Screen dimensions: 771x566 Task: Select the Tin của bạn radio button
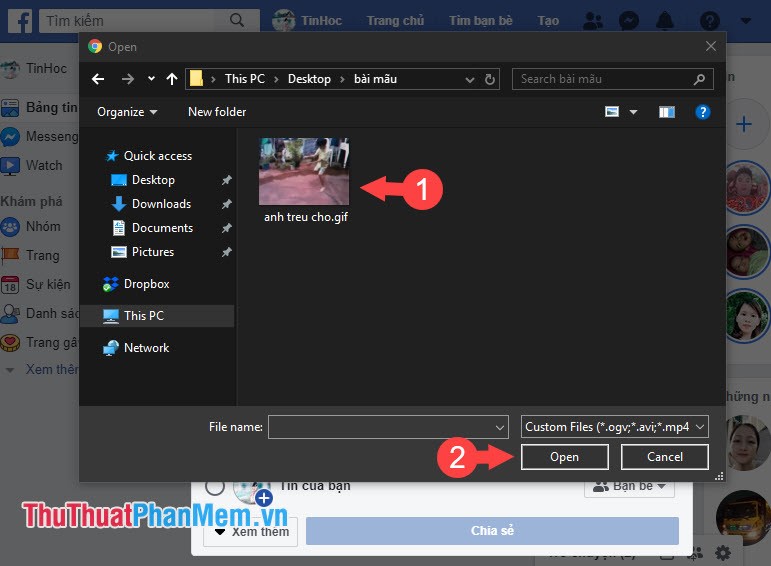pyautogui.click(x=215, y=486)
